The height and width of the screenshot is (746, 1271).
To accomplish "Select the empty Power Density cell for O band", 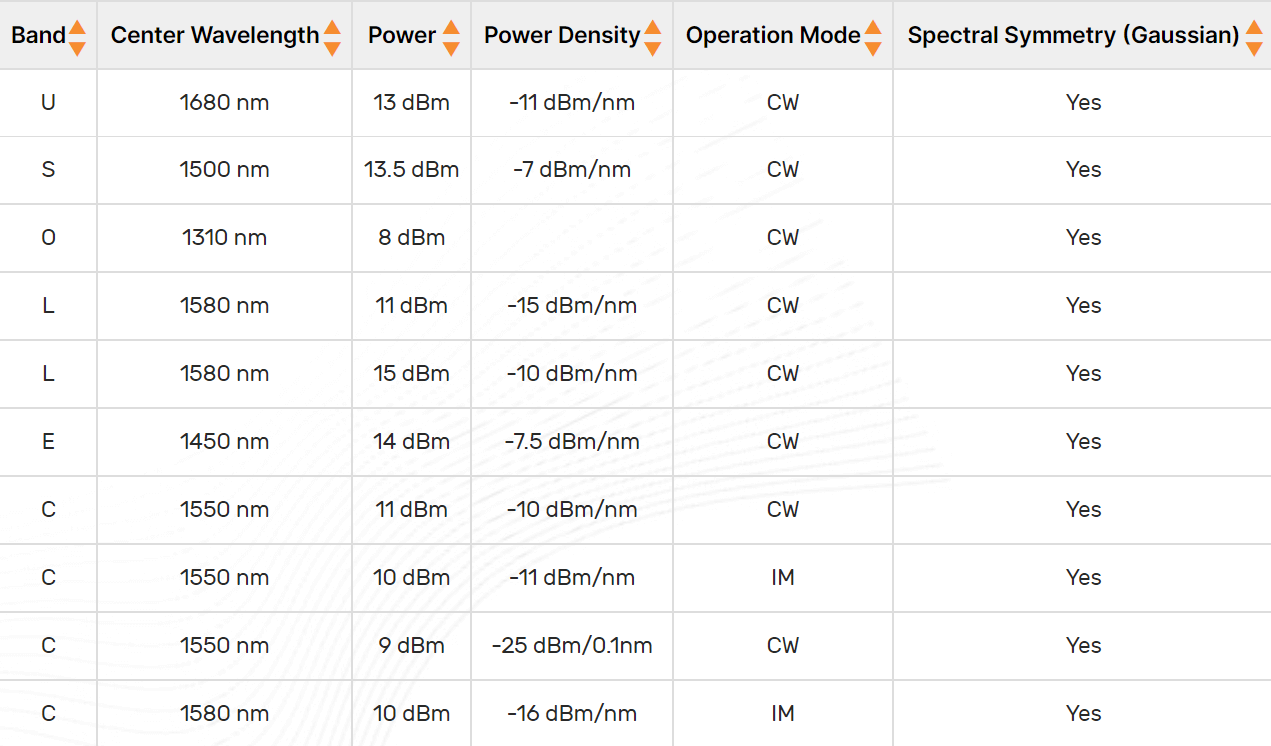I will point(572,238).
